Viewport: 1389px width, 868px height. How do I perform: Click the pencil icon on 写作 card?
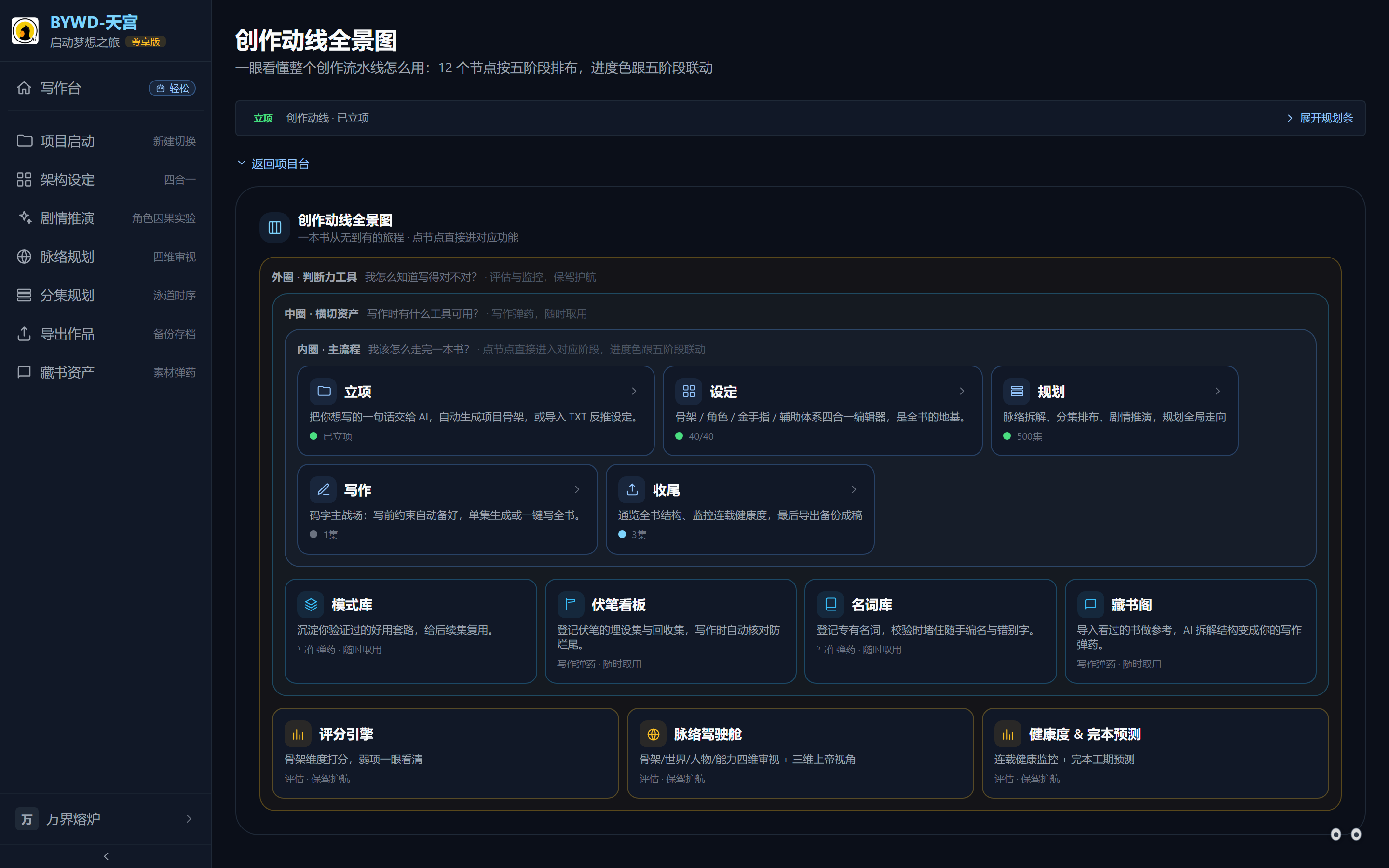pyautogui.click(x=323, y=489)
